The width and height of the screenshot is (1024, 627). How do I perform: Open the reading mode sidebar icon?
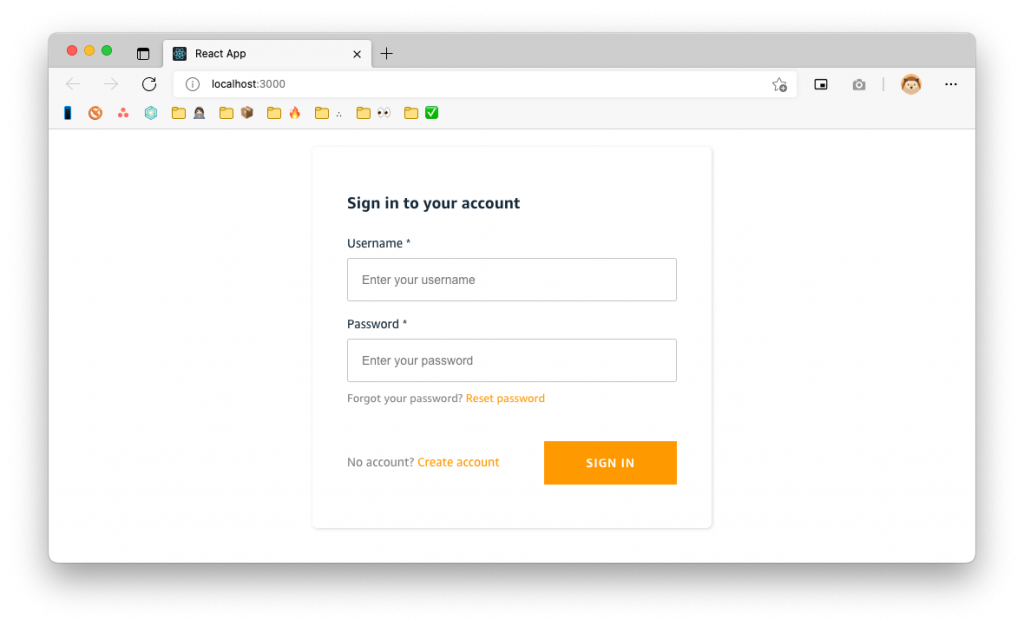pyautogui.click(x=821, y=84)
